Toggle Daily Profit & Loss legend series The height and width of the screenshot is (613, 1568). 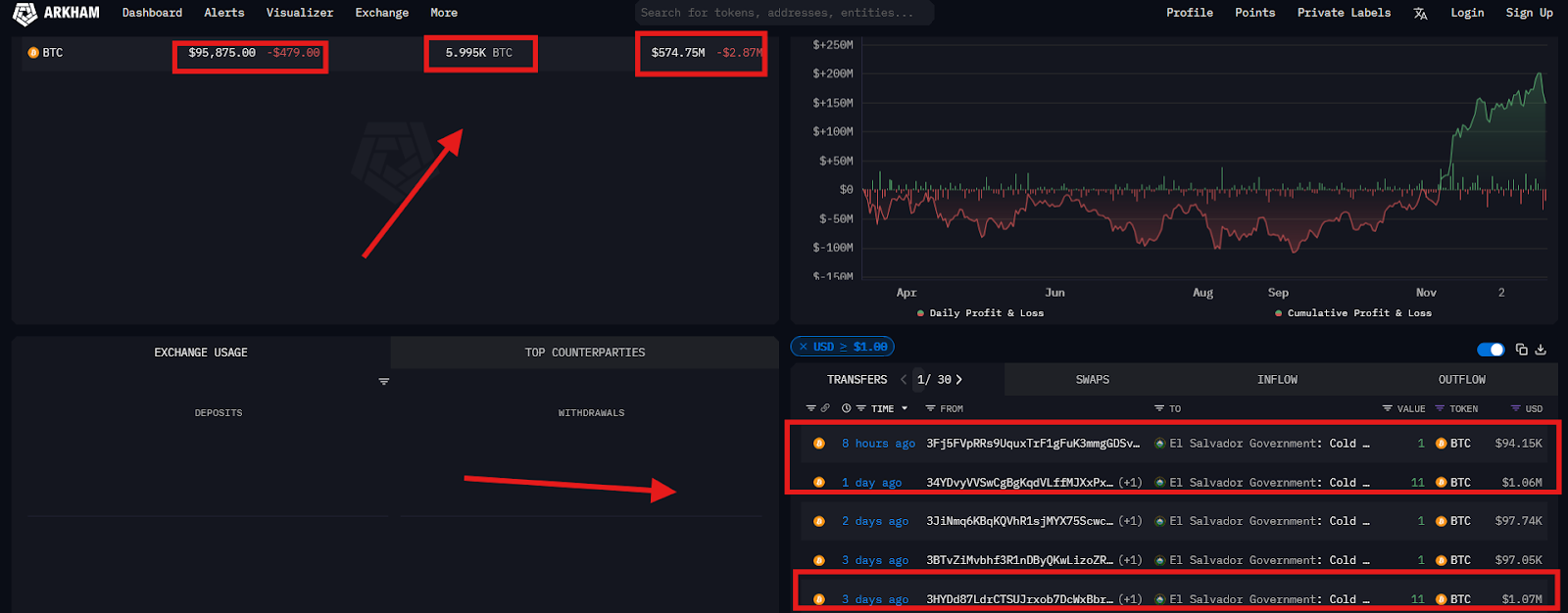pos(980,313)
